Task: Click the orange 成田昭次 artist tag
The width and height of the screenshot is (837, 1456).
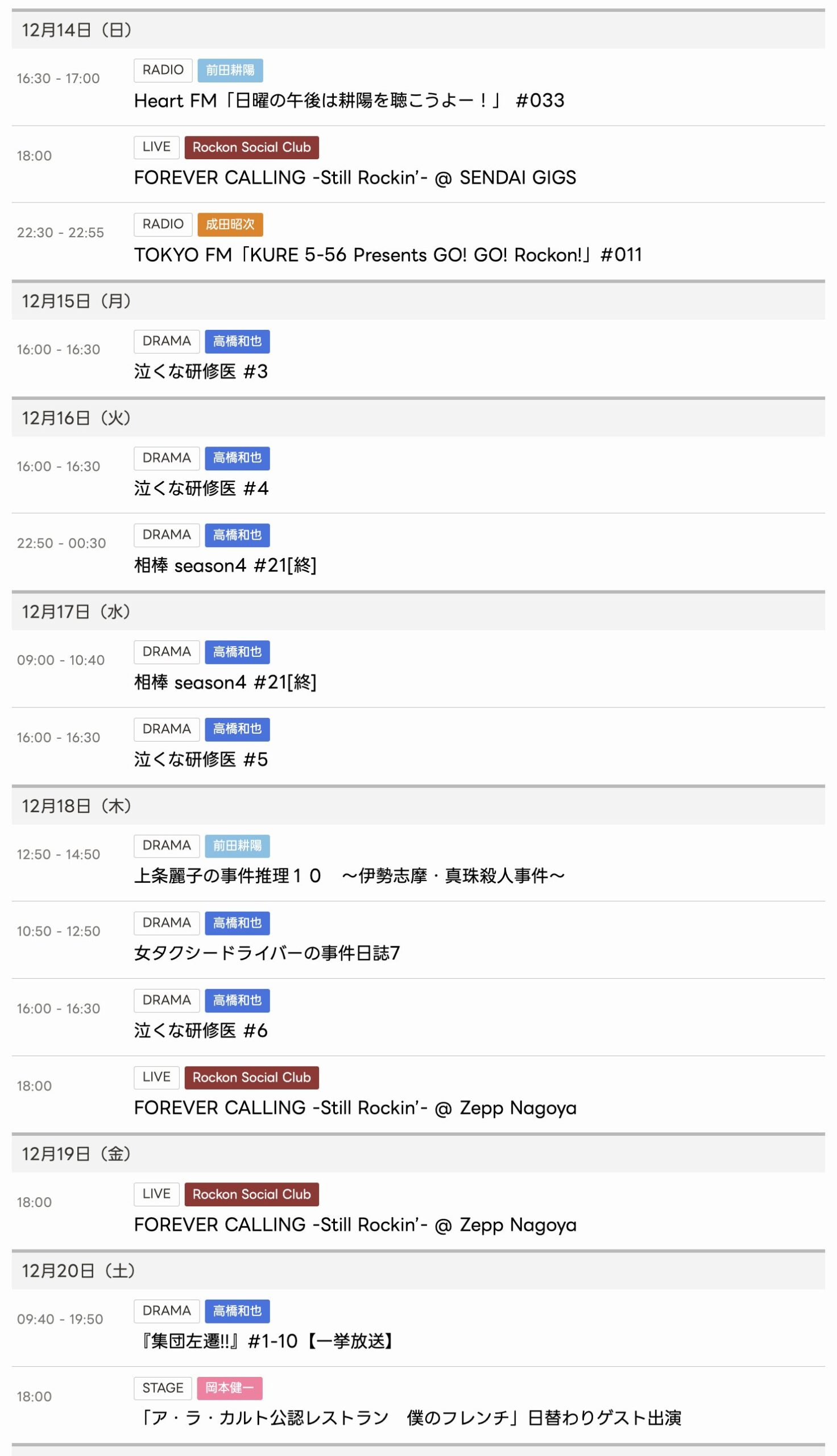Action: (x=230, y=224)
